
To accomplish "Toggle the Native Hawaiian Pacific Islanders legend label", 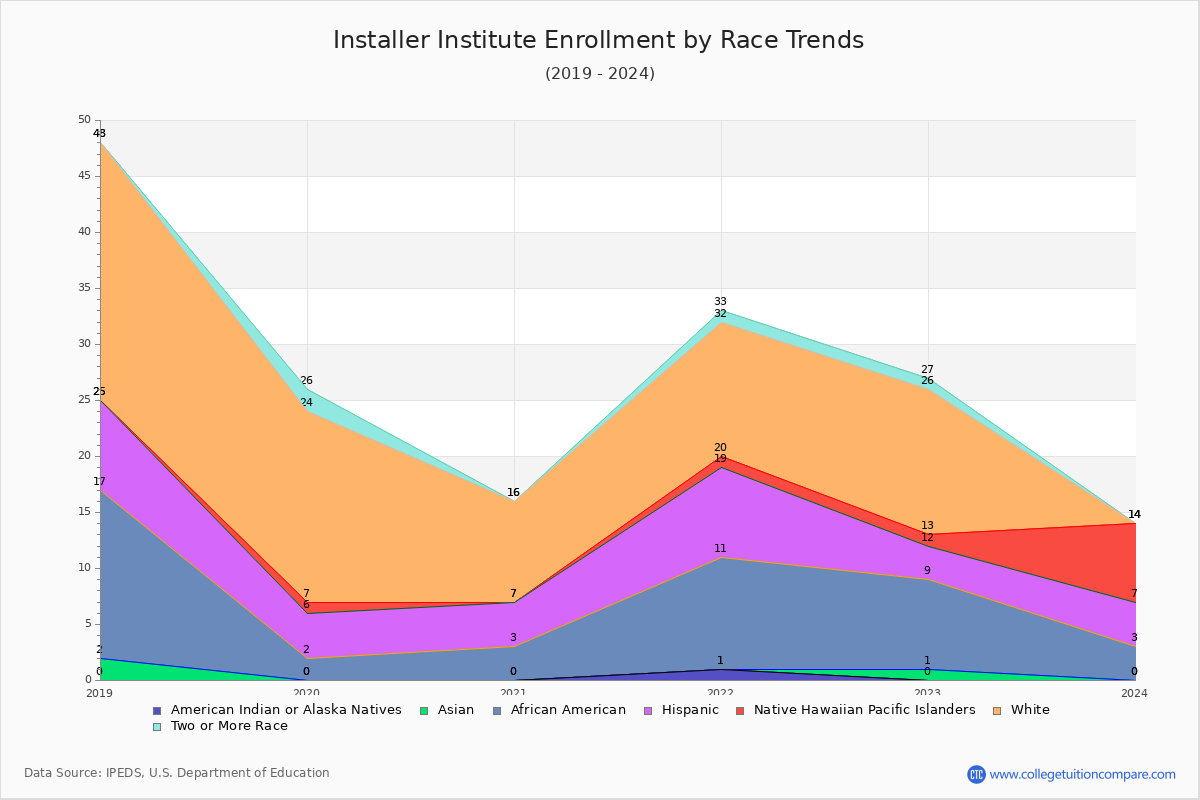I will click(864, 710).
